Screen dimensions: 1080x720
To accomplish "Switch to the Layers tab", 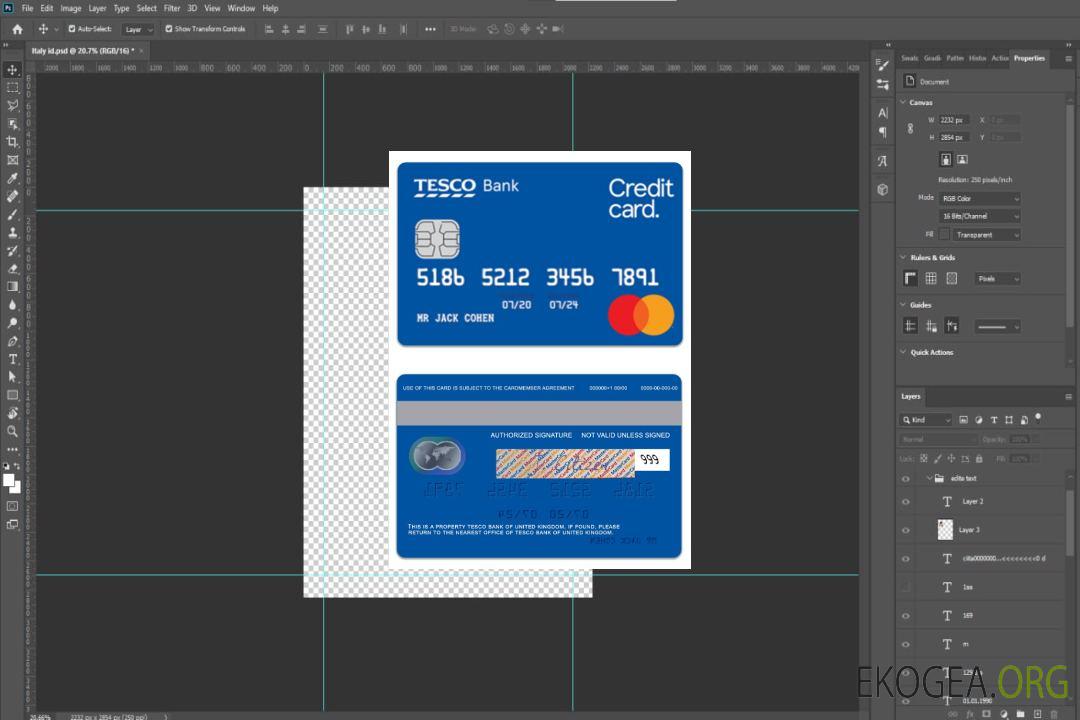I will pyautogui.click(x=911, y=396).
